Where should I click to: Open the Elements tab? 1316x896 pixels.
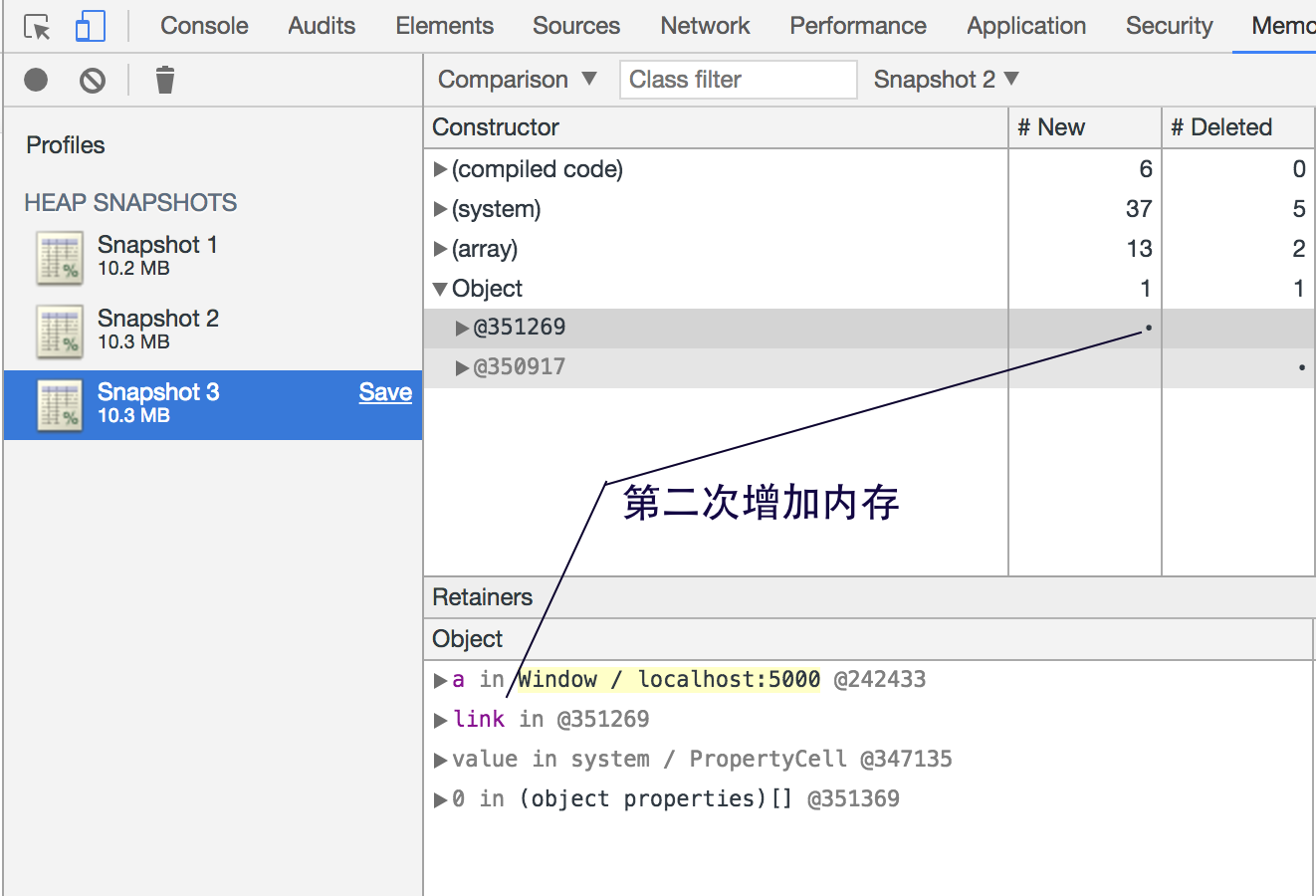point(444,26)
